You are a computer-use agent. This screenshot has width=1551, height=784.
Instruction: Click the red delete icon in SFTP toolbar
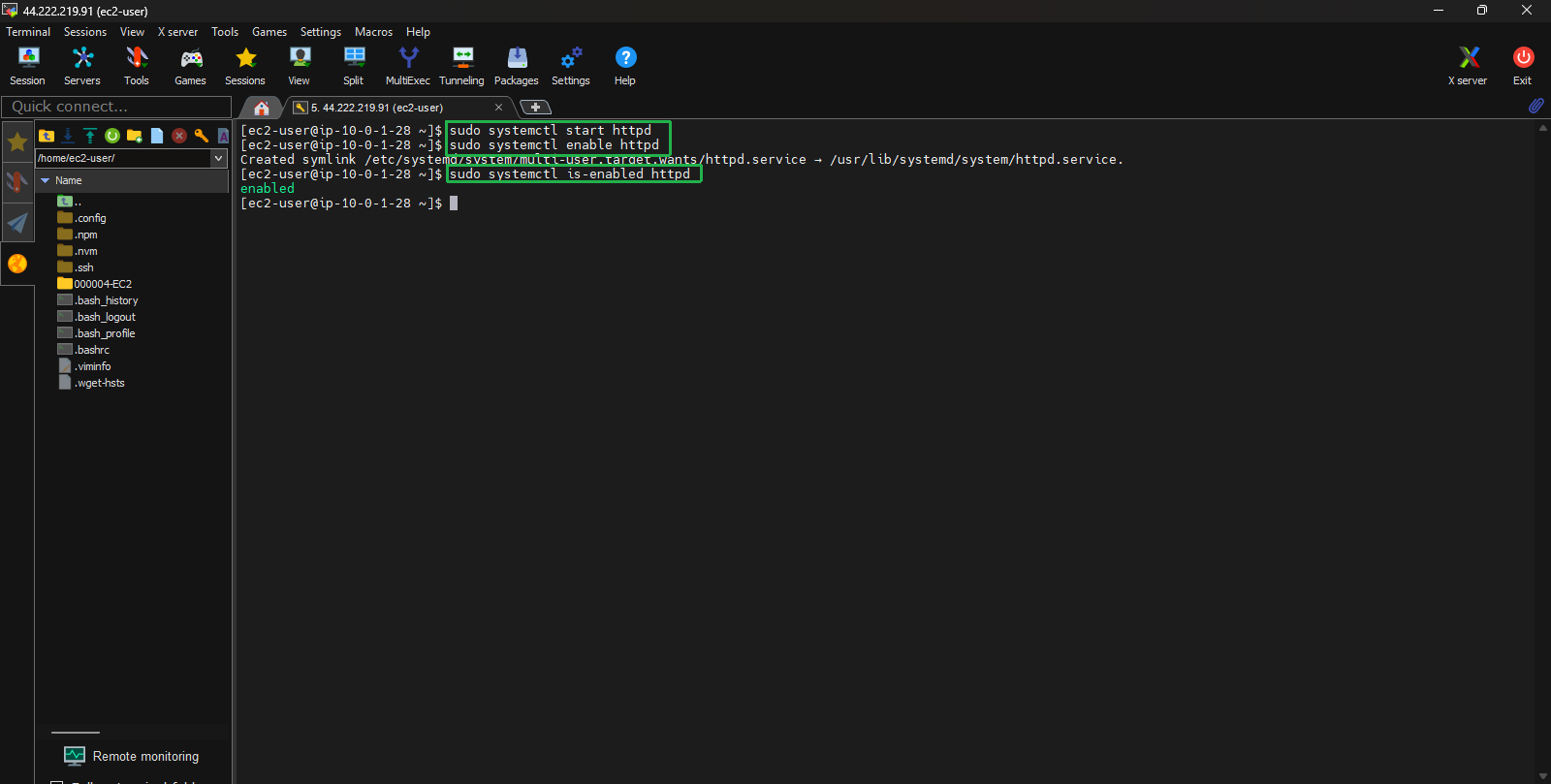tap(179, 136)
